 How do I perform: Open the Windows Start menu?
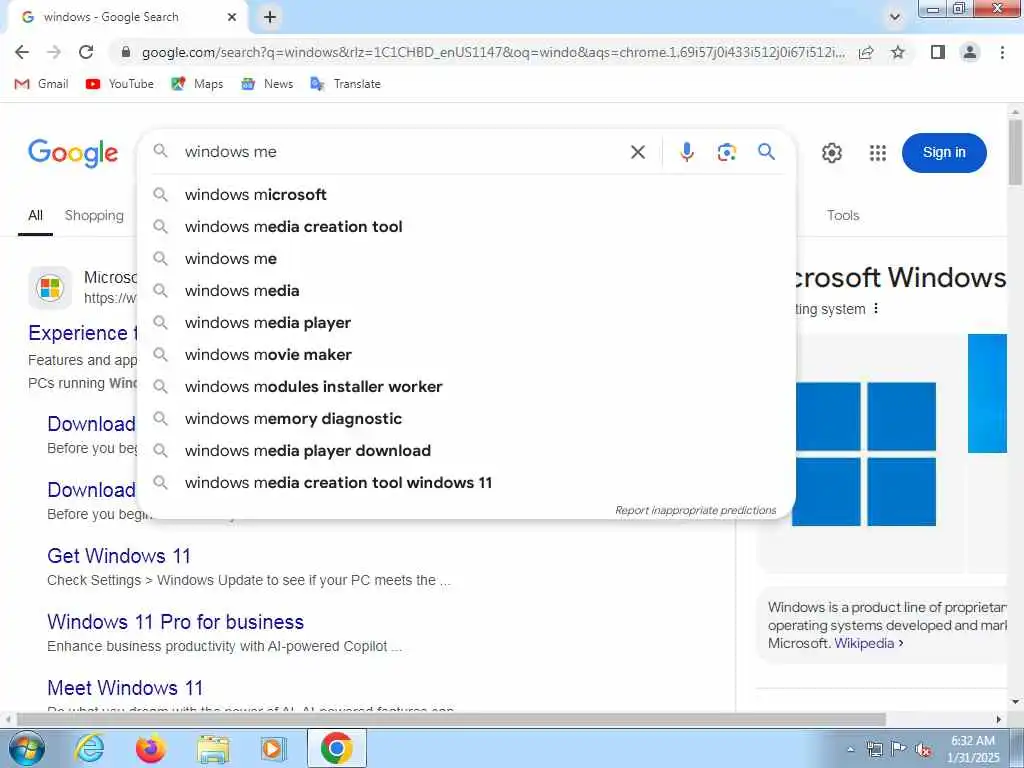(26, 748)
